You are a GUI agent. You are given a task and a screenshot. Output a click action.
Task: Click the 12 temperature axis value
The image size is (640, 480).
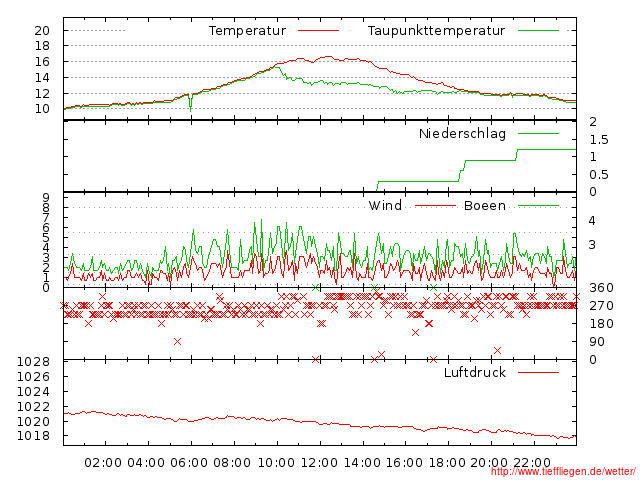42,93
